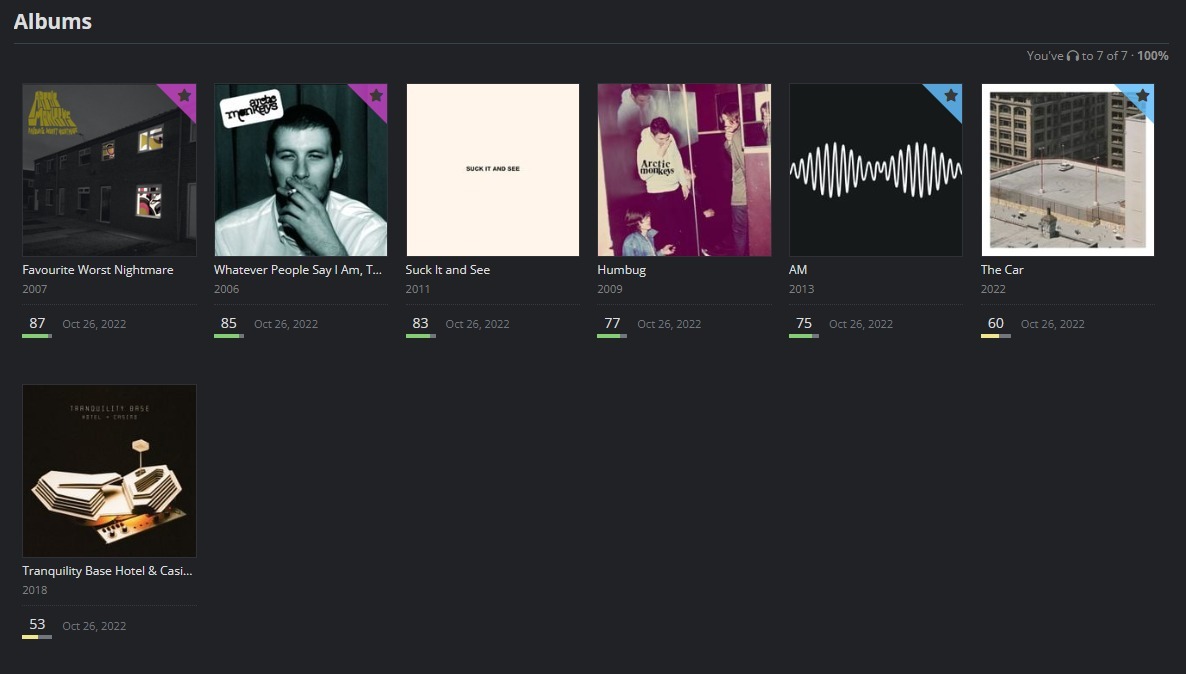The image size is (1186, 674).
Task: Click the 2009 release year
Action: click(610, 289)
